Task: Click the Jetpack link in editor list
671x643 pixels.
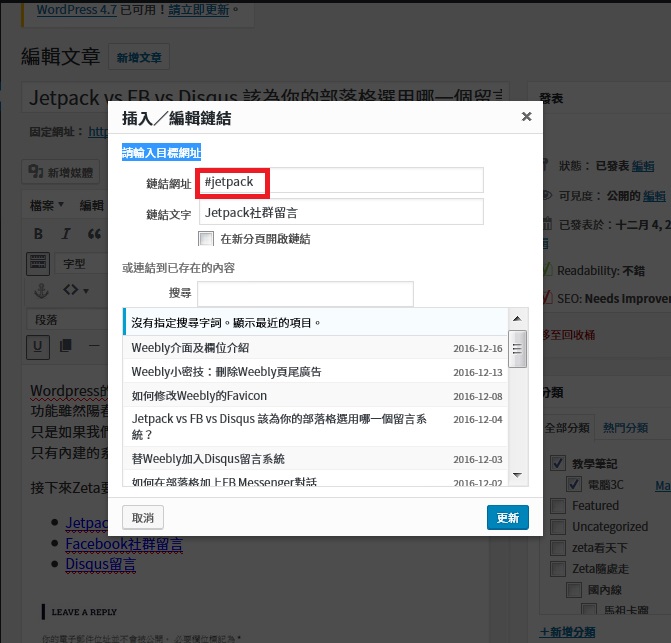Action: pos(87,523)
